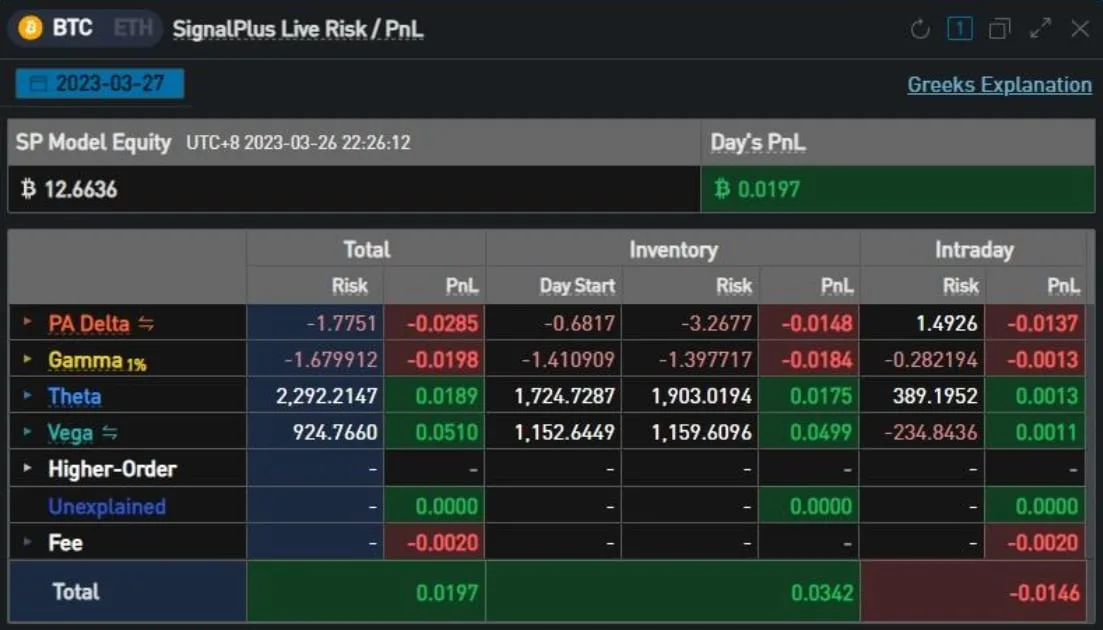Click the Bitcoin coin icon
The height and width of the screenshot is (630, 1103).
[x=30, y=28]
